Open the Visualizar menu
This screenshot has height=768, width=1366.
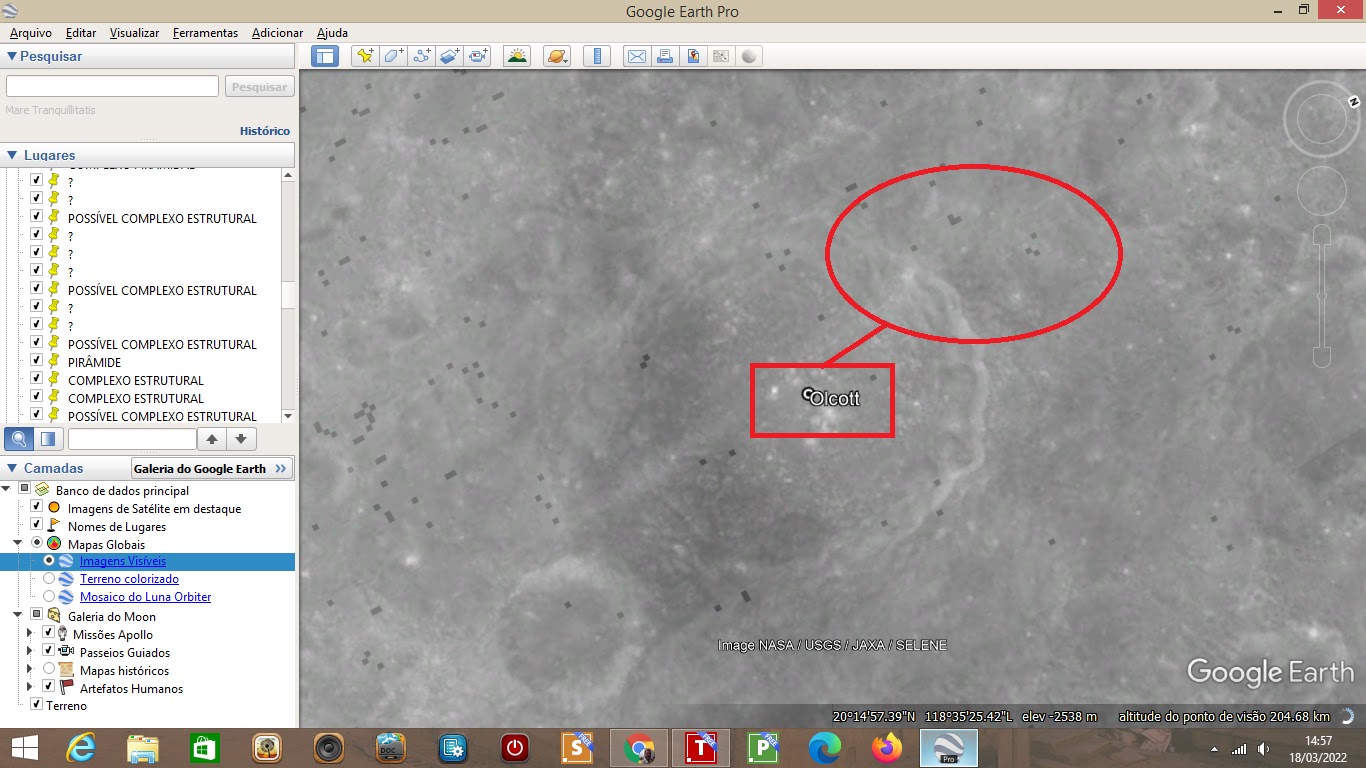(x=135, y=33)
